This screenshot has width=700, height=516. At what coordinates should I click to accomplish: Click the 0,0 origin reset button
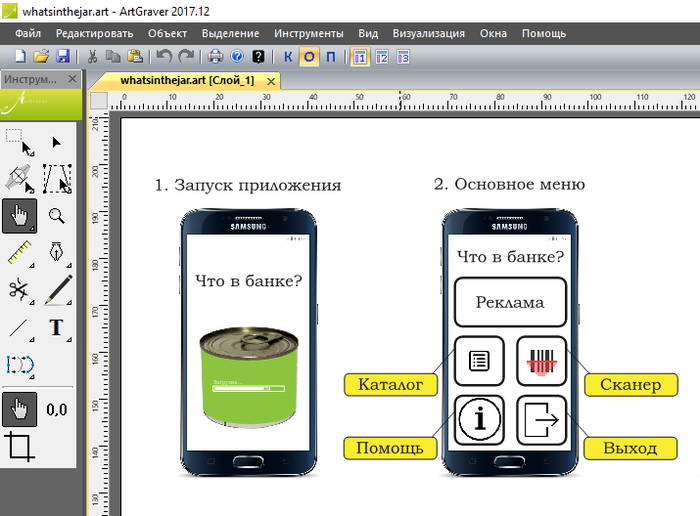57,409
